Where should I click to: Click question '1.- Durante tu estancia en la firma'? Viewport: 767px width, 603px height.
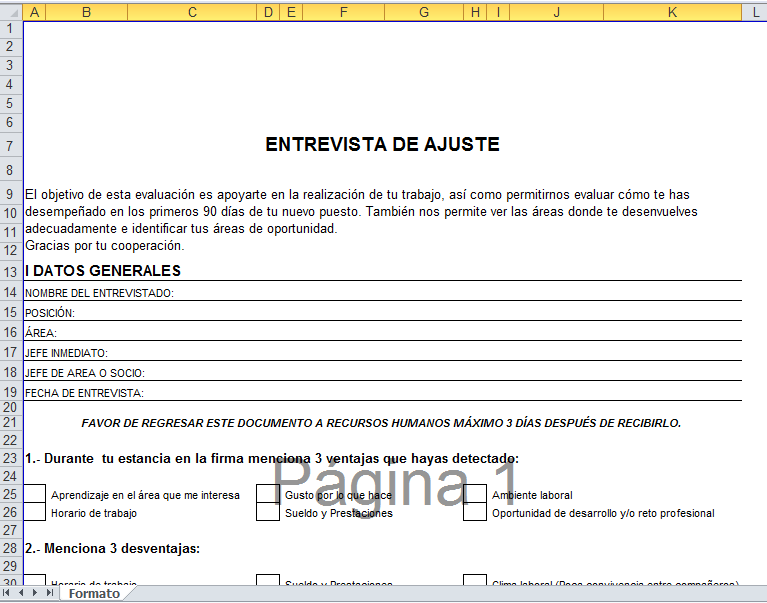click(x=272, y=459)
